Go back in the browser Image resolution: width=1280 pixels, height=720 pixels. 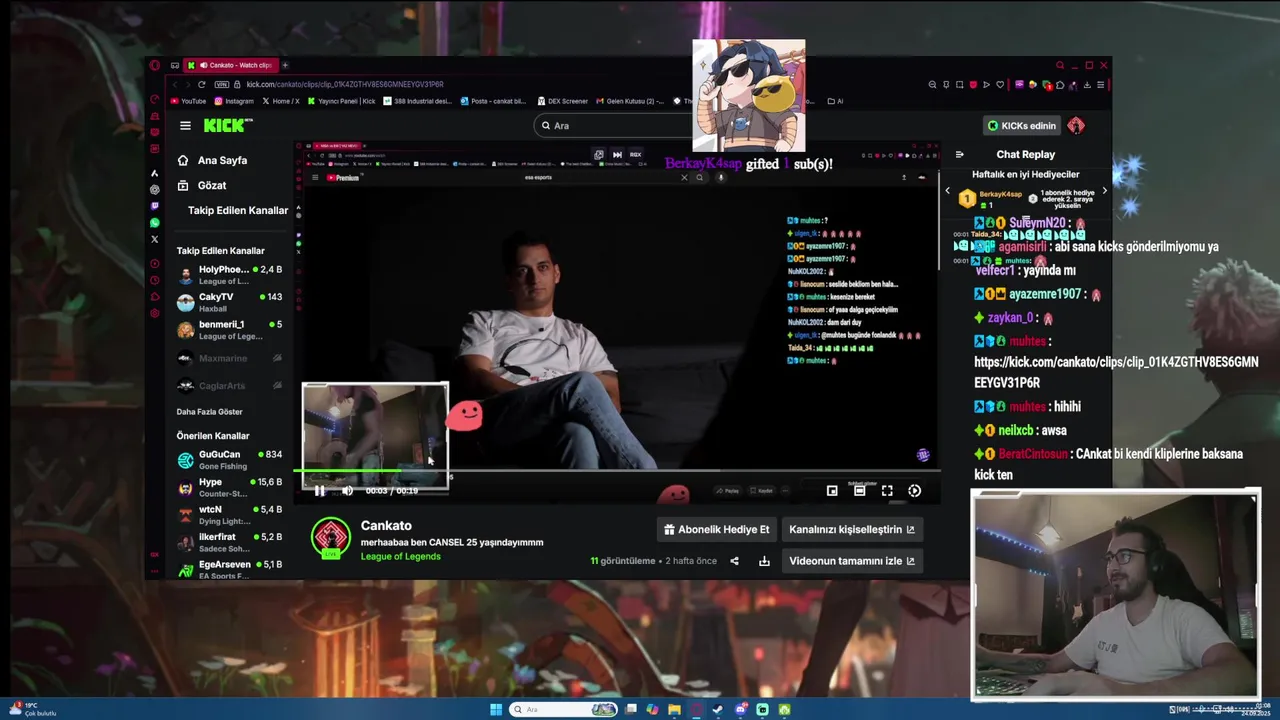[174, 84]
